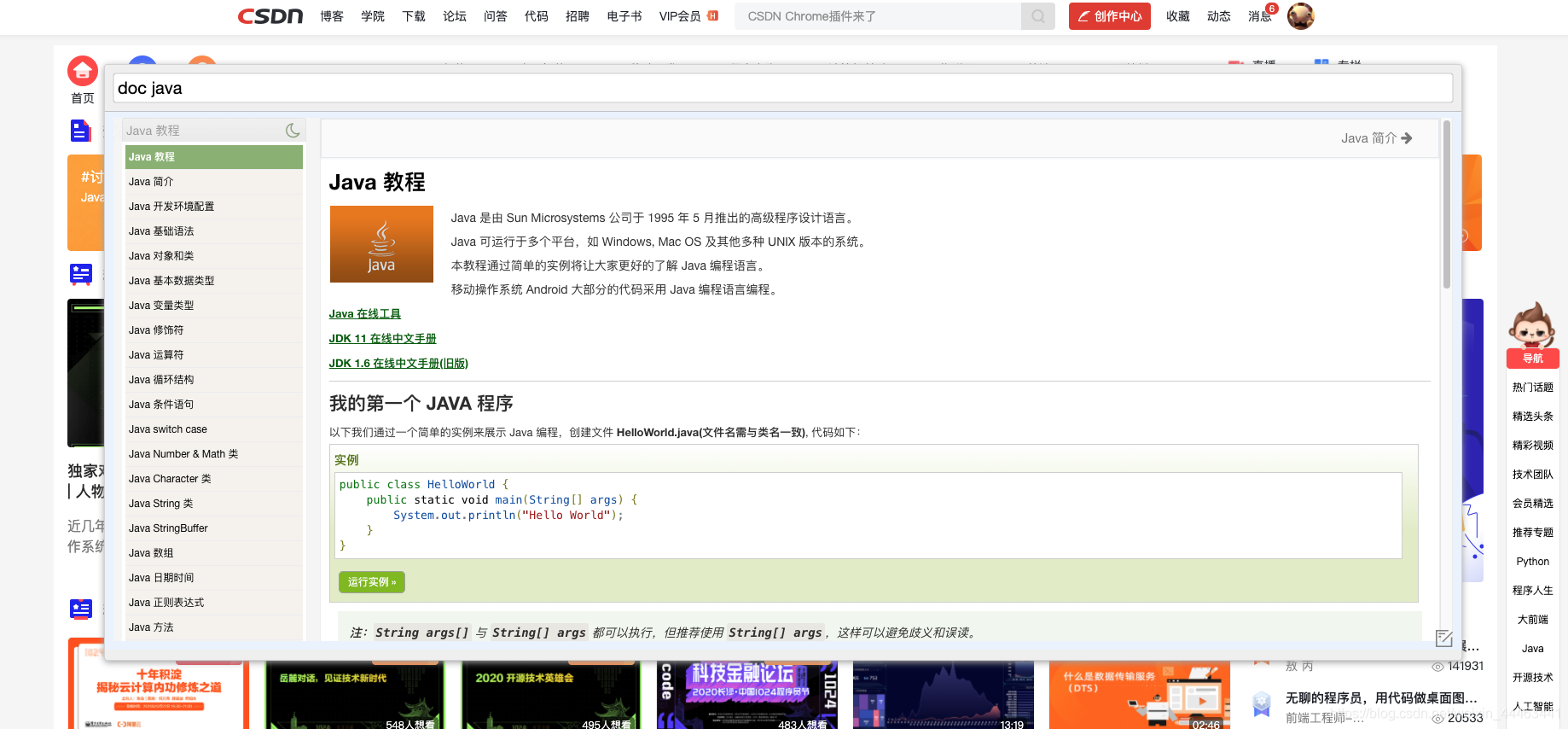Viewport: 1568px width, 729px height.
Task: Select Java 简介 in sidebar list
Action: tap(214, 182)
